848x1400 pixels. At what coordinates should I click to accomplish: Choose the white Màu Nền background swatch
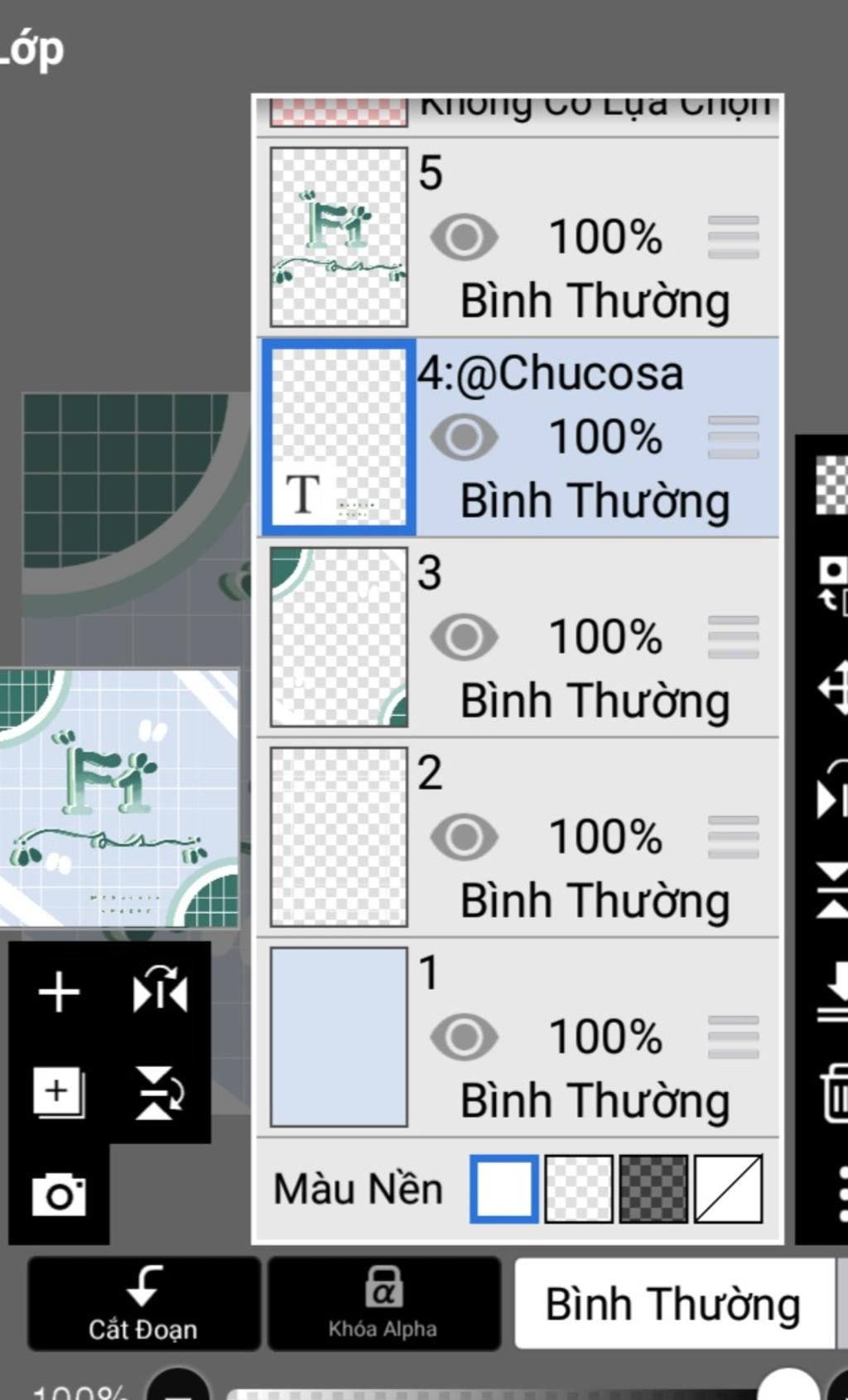tap(503, 1189)
